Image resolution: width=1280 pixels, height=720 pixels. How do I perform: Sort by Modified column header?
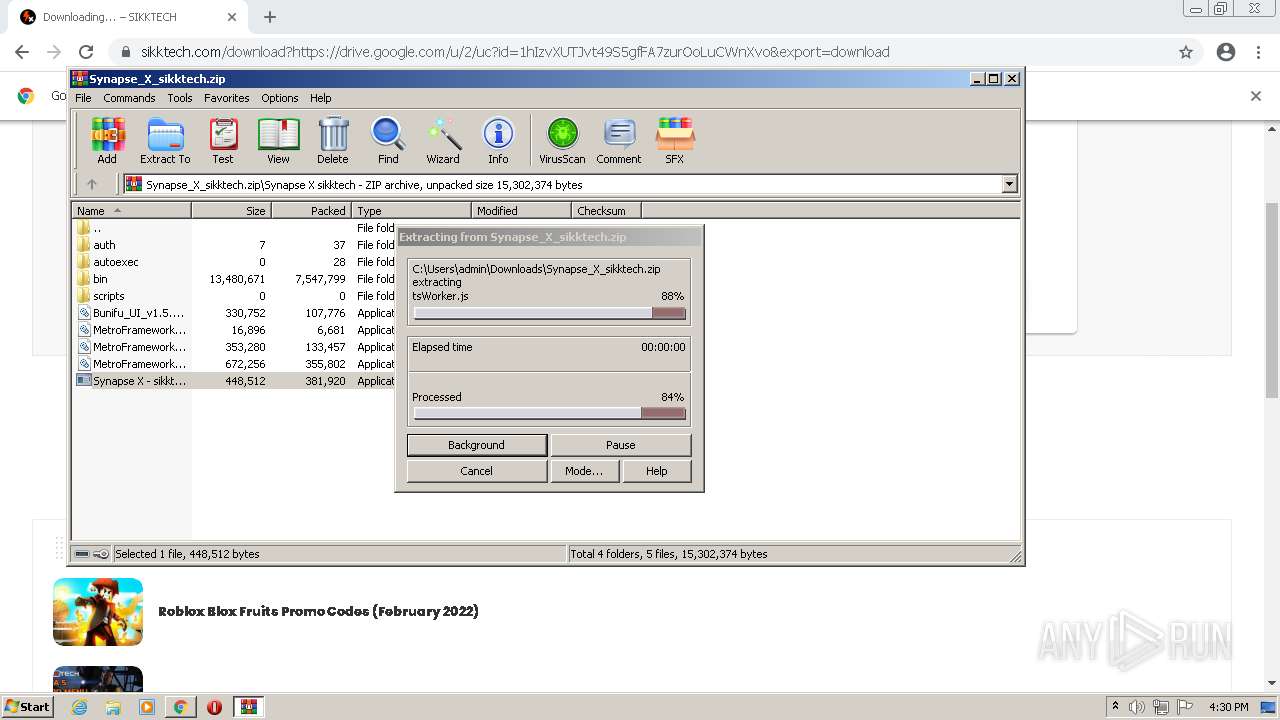521,210
